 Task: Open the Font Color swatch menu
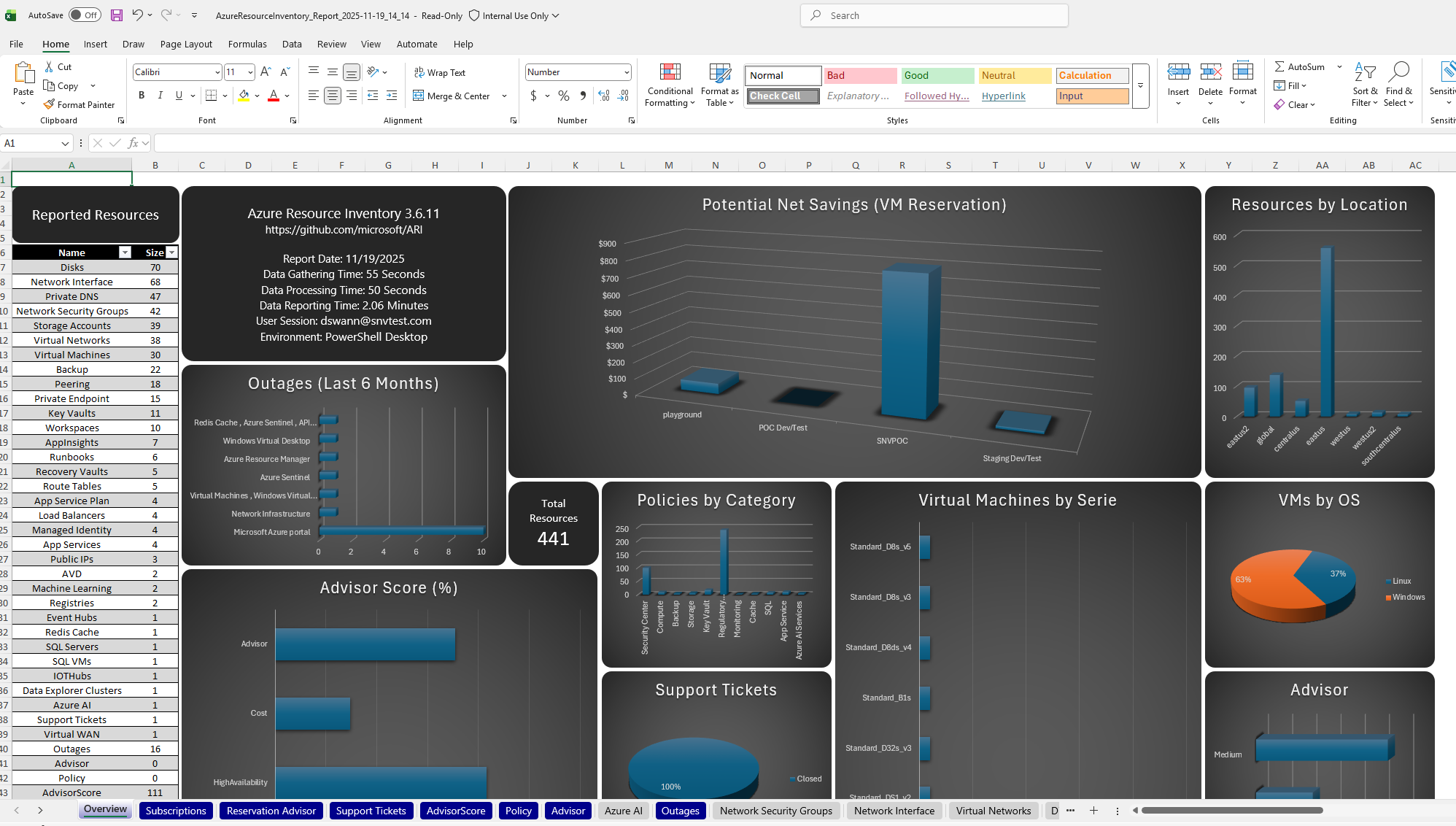pyautogui.click(x=286, y=96)
